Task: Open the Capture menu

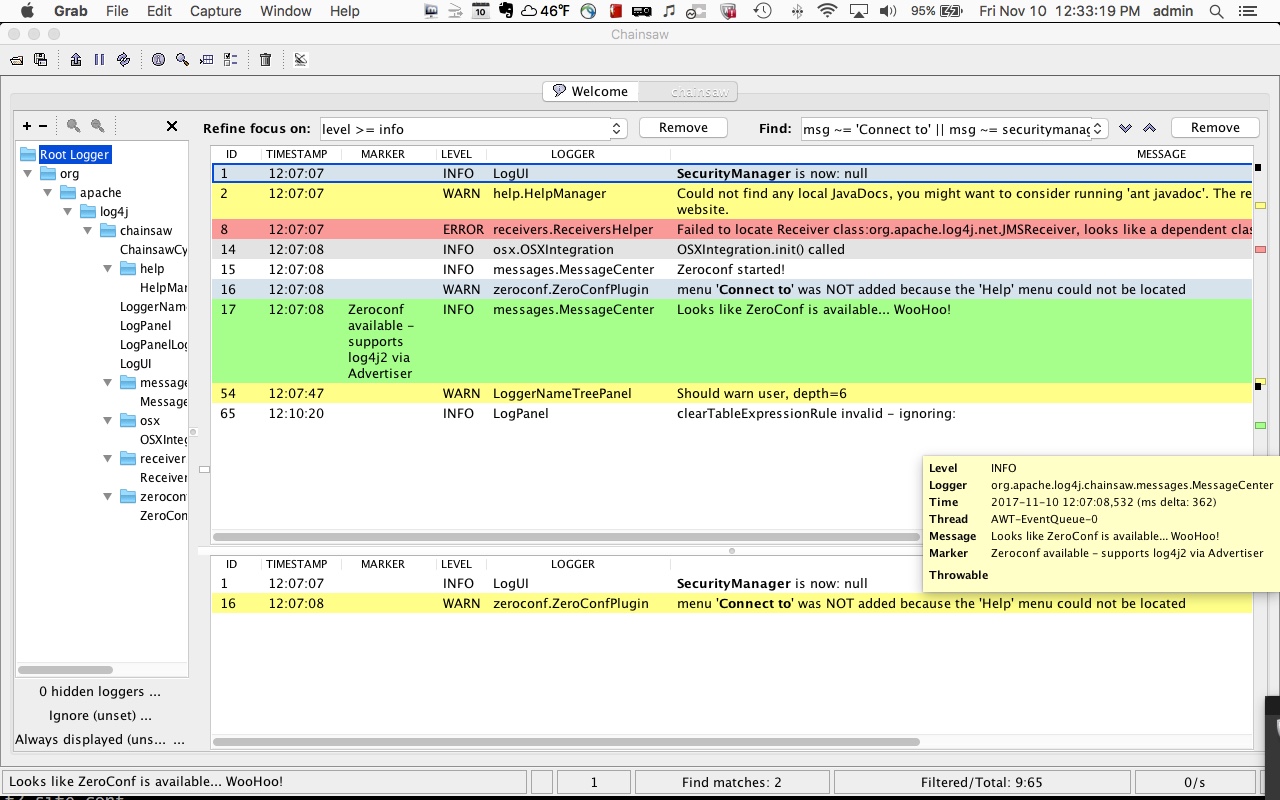Action: tap(215, 11)
